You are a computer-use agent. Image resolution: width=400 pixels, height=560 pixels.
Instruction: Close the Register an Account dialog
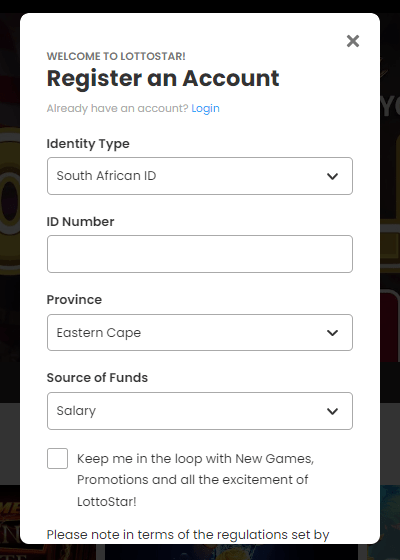coord(353,41)
